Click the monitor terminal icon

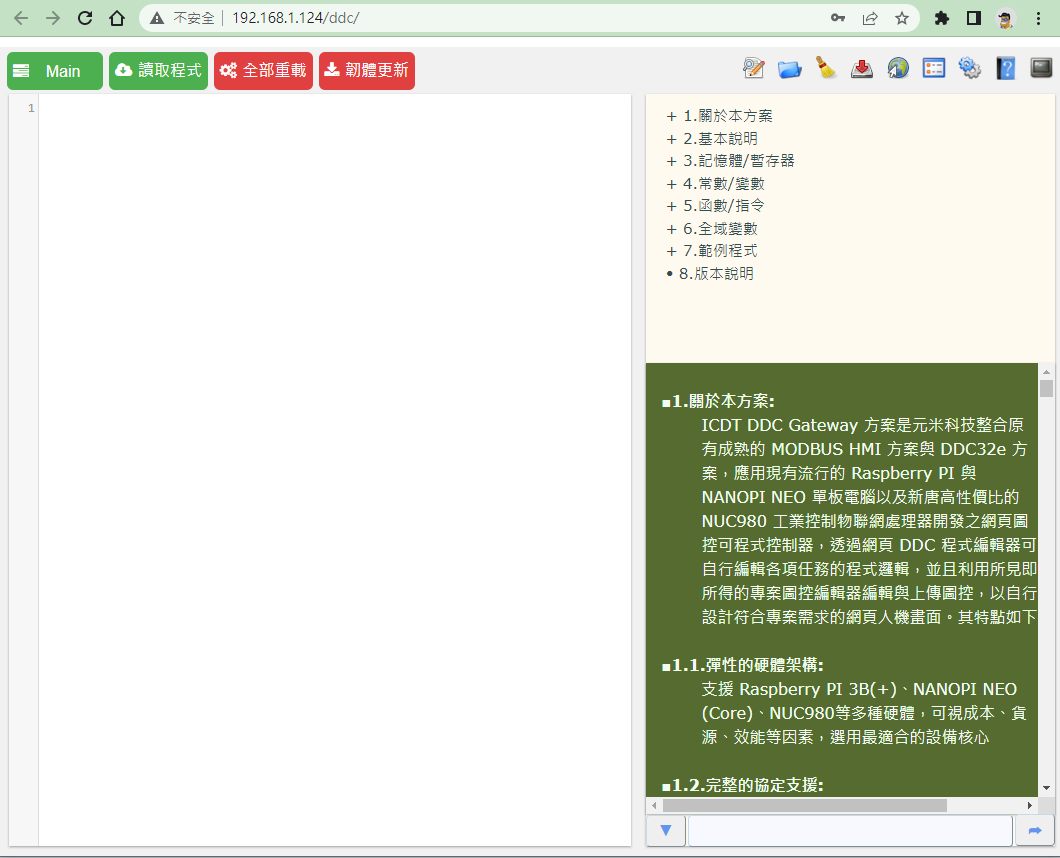pyautogui.click(x=1040, y=69)
